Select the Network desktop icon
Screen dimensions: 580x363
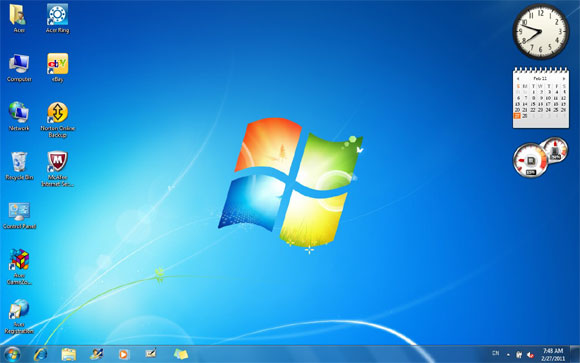click(19, 117)
